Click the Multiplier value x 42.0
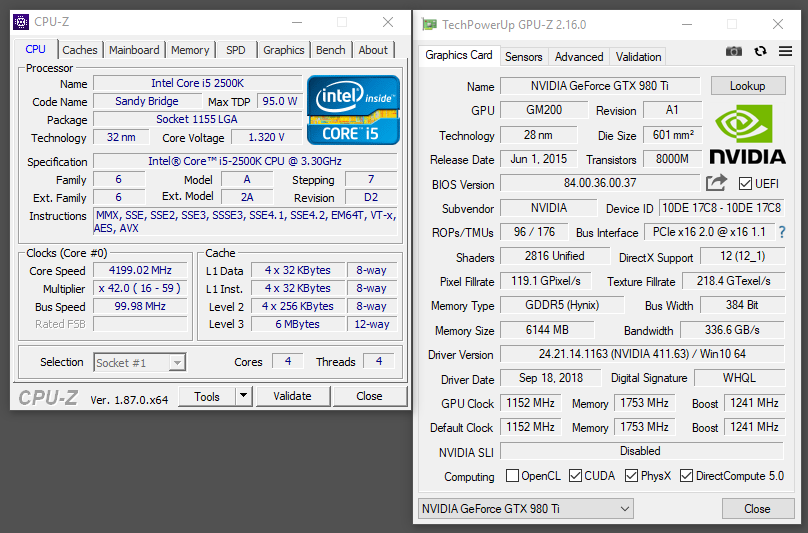 coord(140,288)
